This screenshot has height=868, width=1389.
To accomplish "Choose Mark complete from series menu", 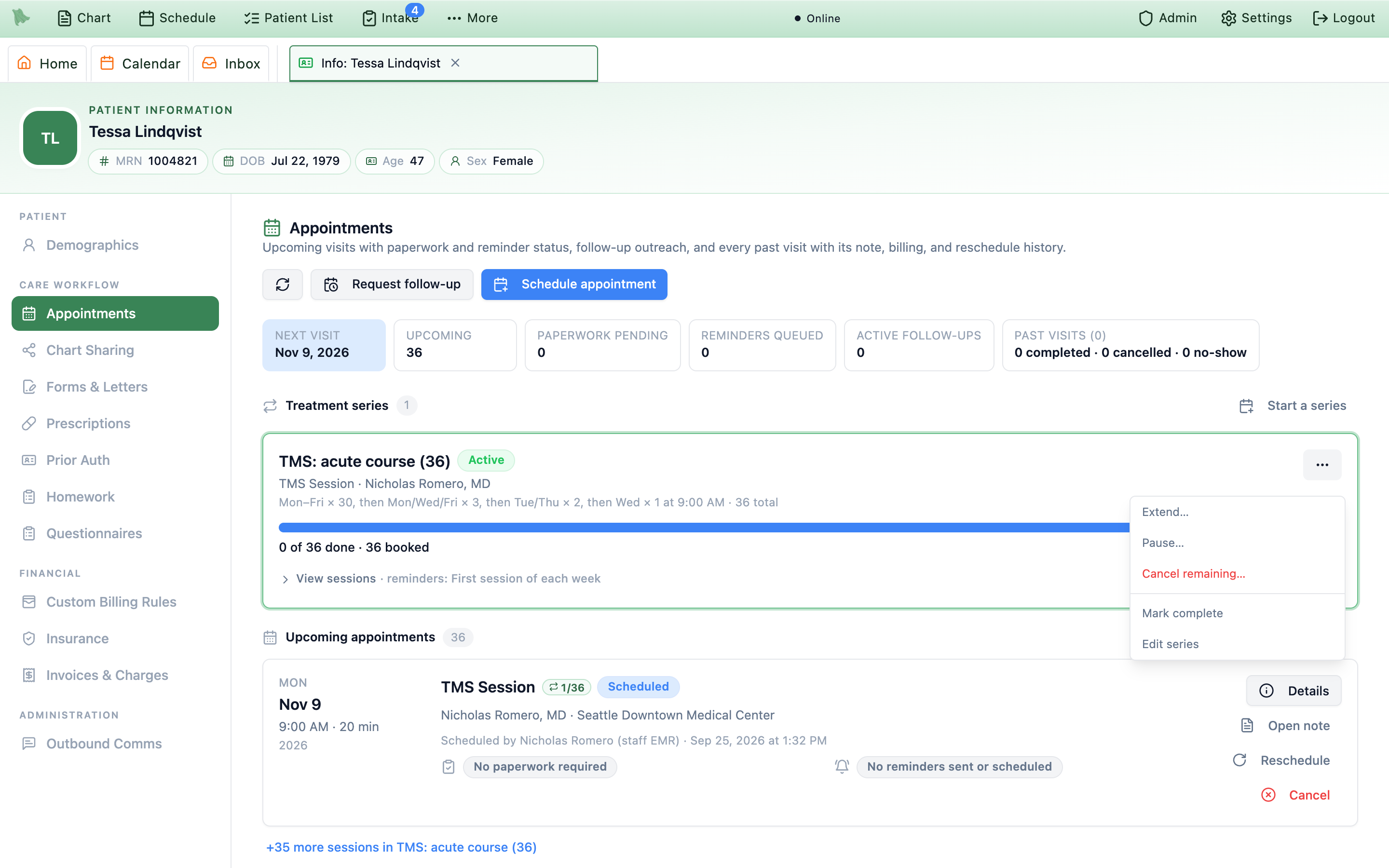I will point(1237,613).
